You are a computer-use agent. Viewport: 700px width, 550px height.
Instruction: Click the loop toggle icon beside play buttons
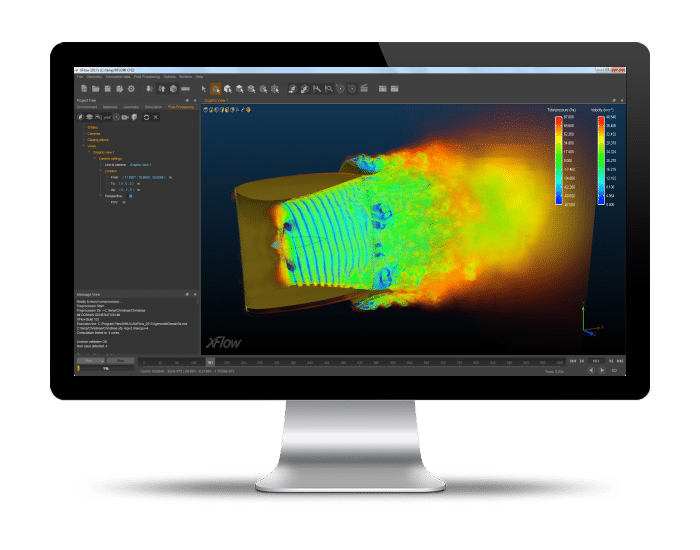(x=615, y=371)
